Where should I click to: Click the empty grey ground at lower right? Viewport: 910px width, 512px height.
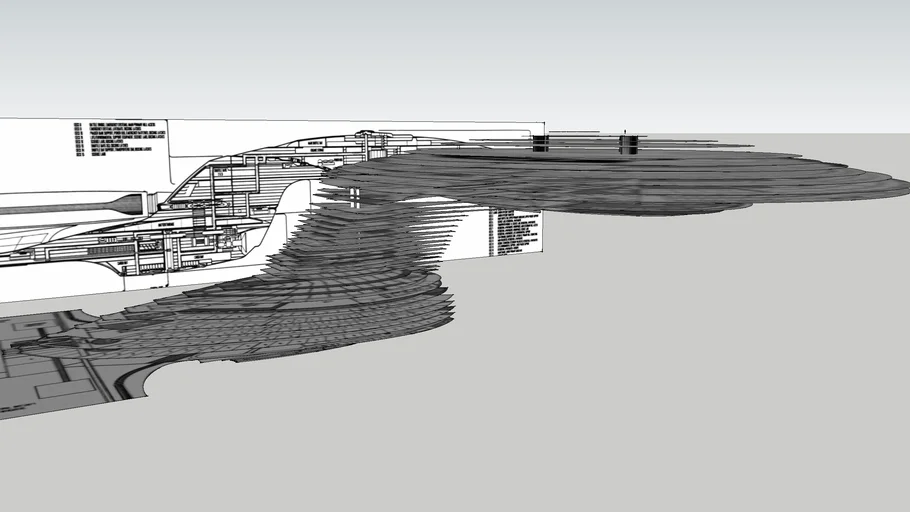[700, 400]
